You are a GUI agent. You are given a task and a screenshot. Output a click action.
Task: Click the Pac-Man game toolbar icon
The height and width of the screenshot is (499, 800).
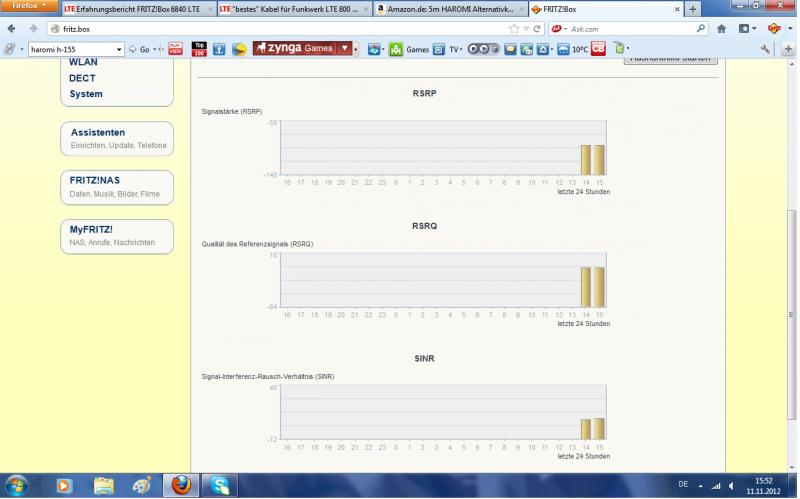click(x=239, y=49)
